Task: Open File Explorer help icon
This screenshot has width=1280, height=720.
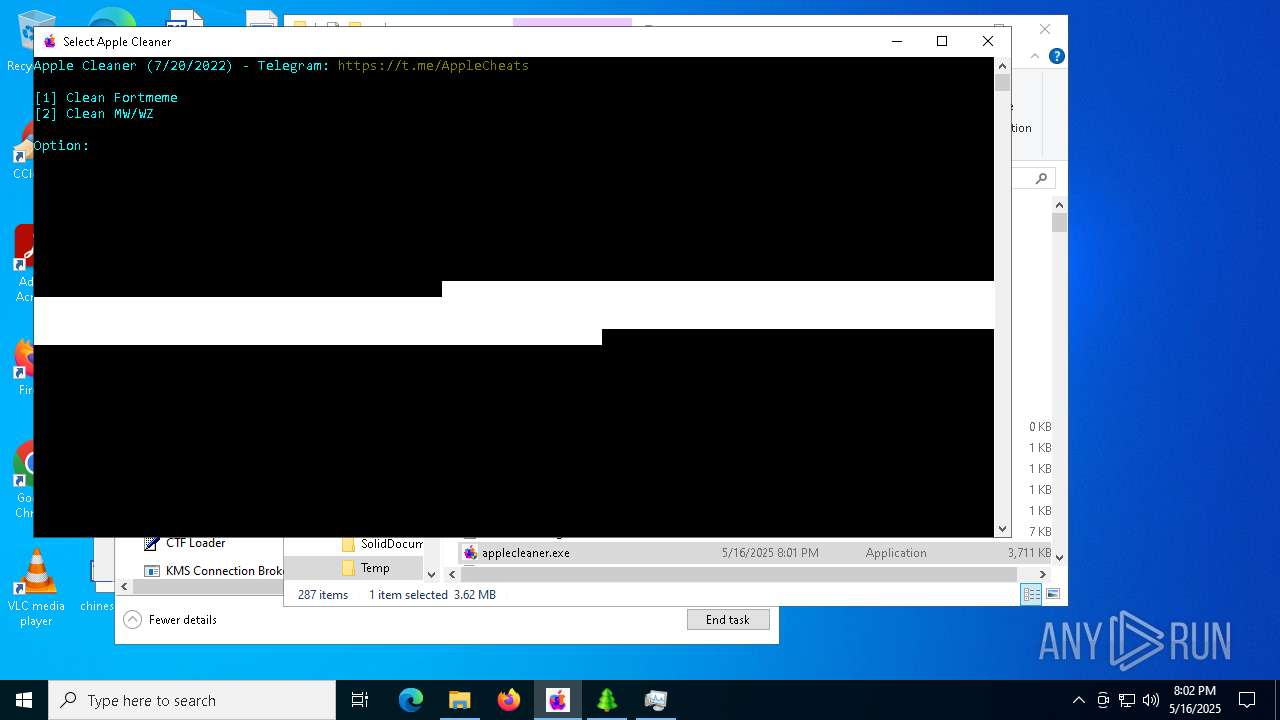Action: point(1056,56)
